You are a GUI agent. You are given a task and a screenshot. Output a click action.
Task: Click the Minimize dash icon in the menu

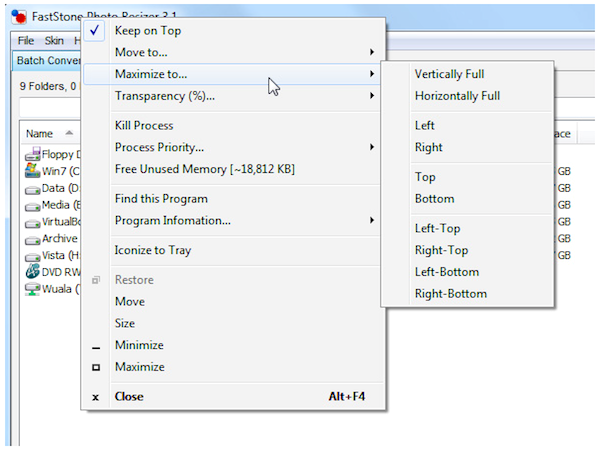pyautogui.click(x=96, y=348)
